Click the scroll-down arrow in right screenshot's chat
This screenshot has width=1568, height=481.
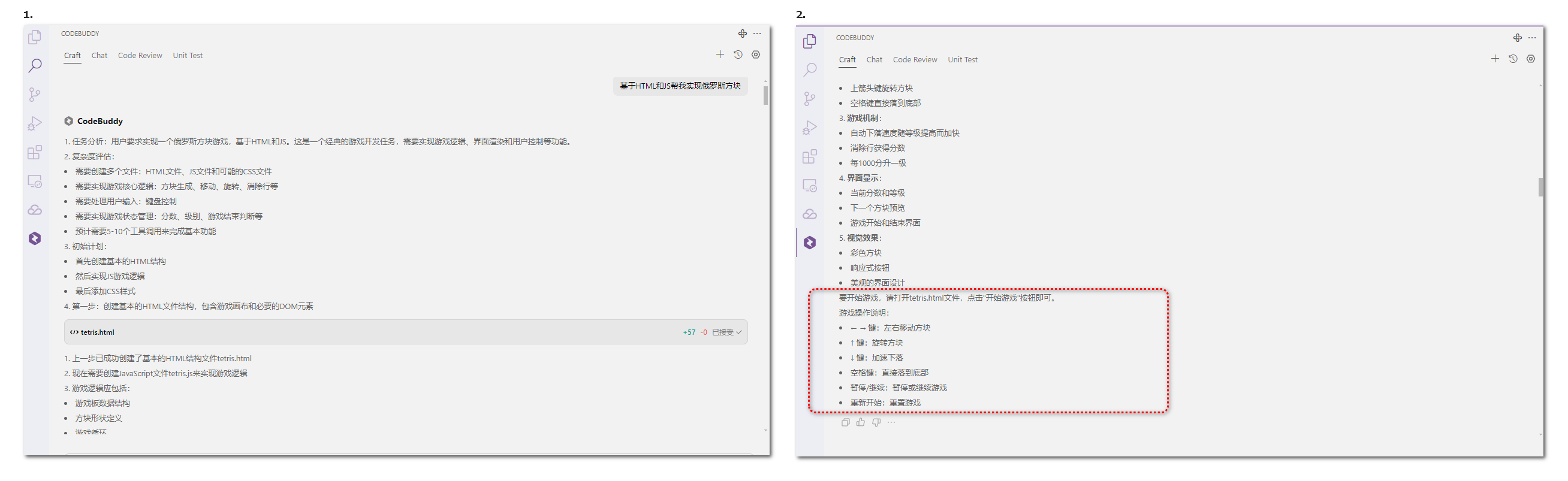pyautogui.click(x=1540, y=435)
